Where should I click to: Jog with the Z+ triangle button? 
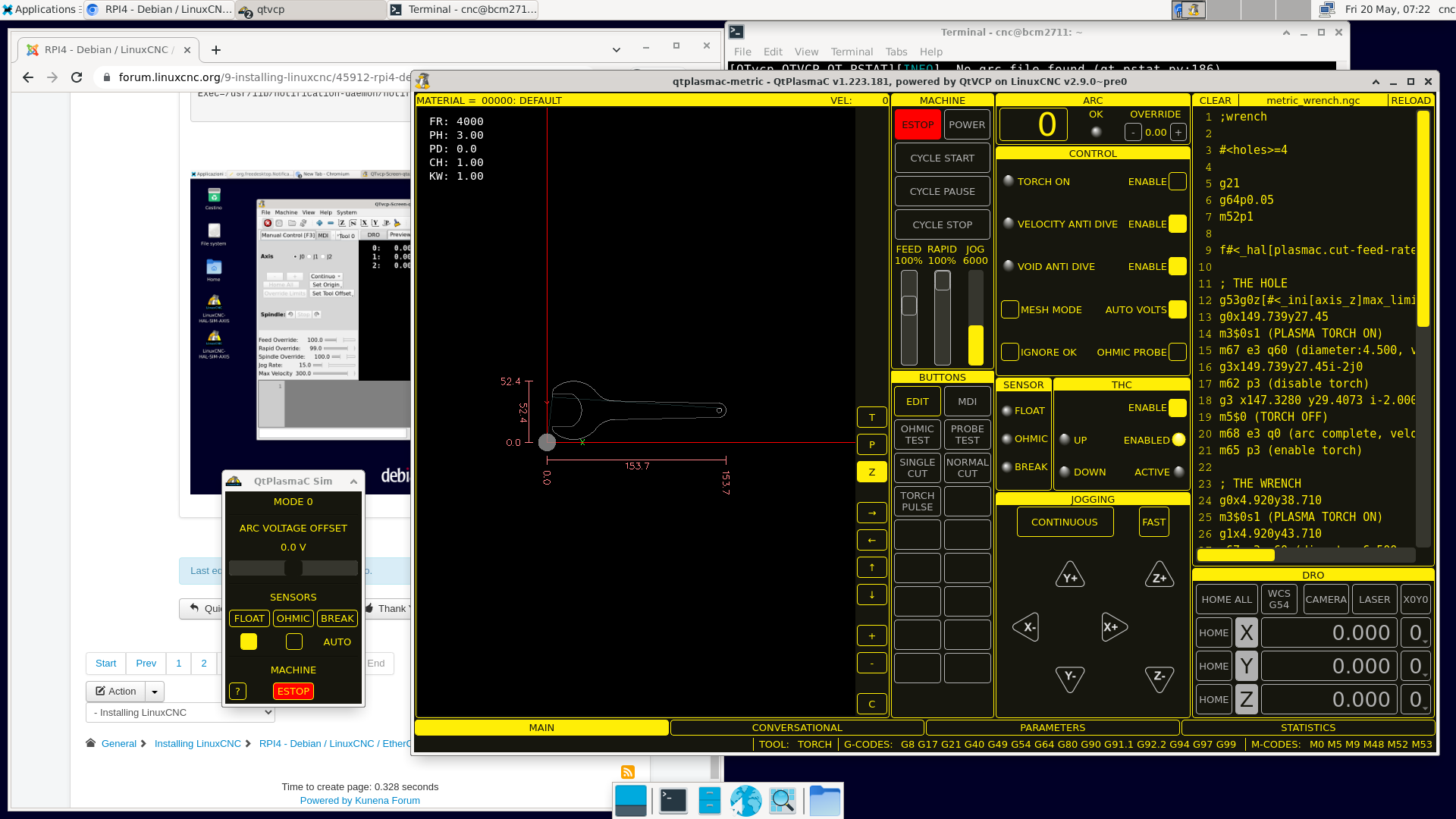click(1159, 576)
